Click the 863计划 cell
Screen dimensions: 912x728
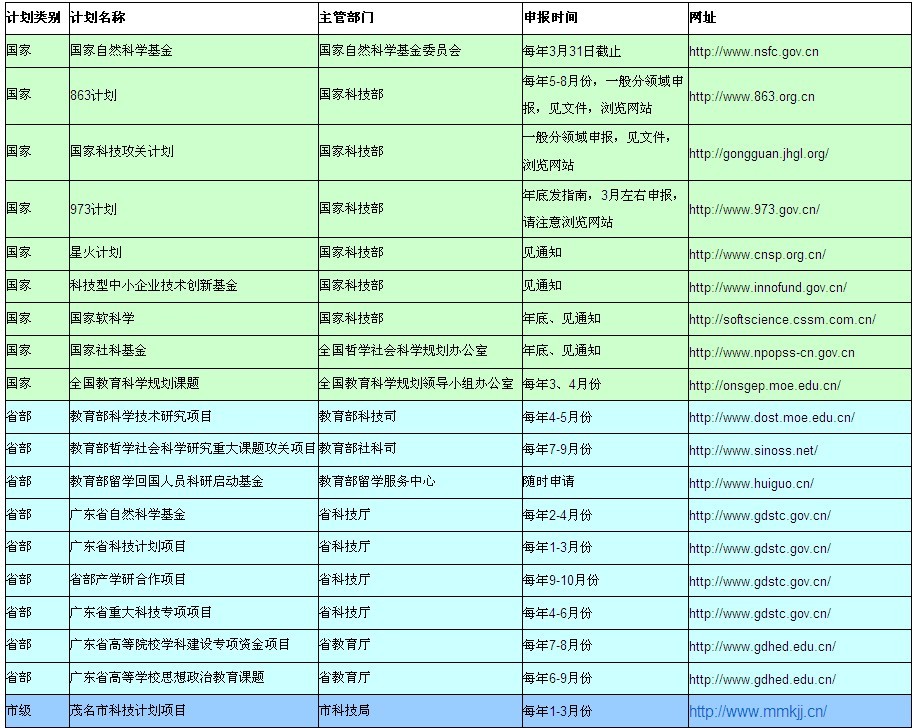(x=194, y=95)
